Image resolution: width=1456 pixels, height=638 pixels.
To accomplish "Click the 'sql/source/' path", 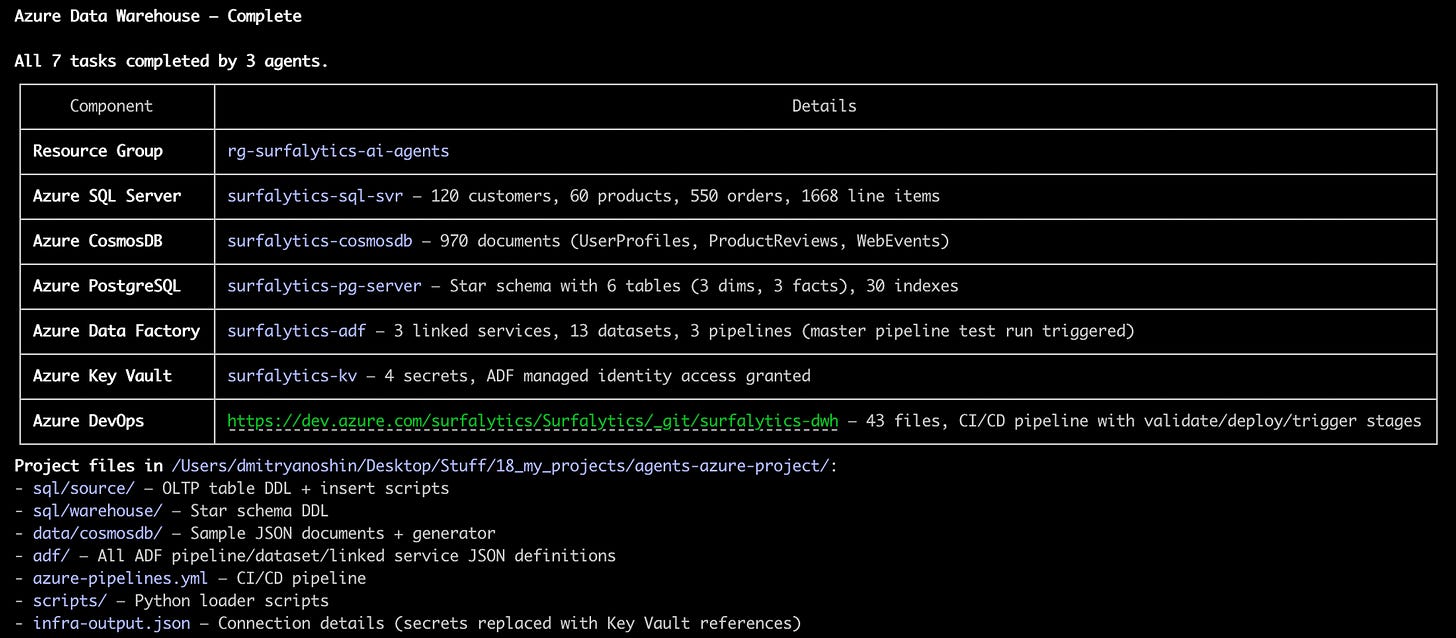I will click(x=83, y=488).
